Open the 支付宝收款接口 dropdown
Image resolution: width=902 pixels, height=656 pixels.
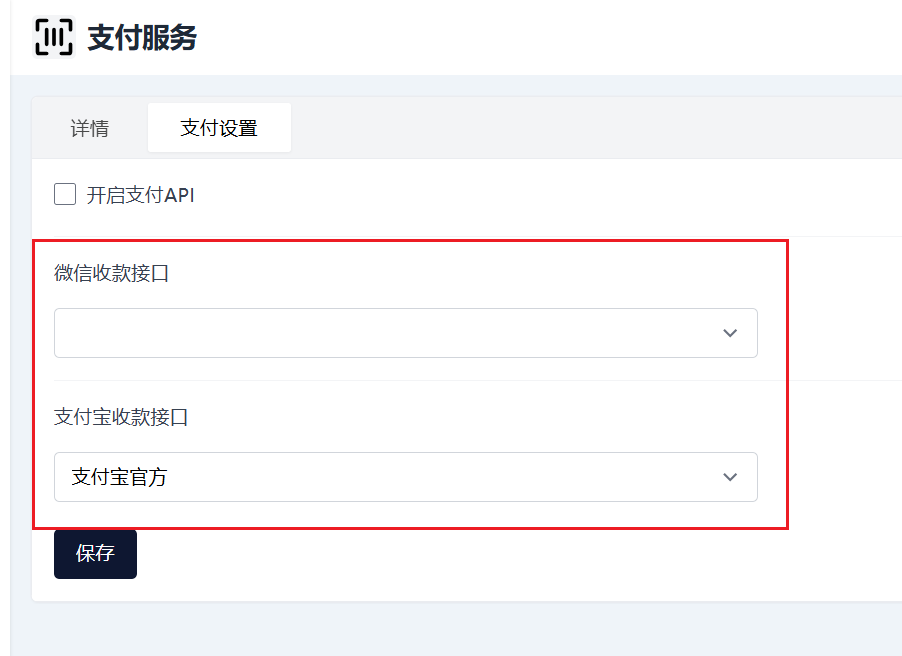(x=405, y=477)
